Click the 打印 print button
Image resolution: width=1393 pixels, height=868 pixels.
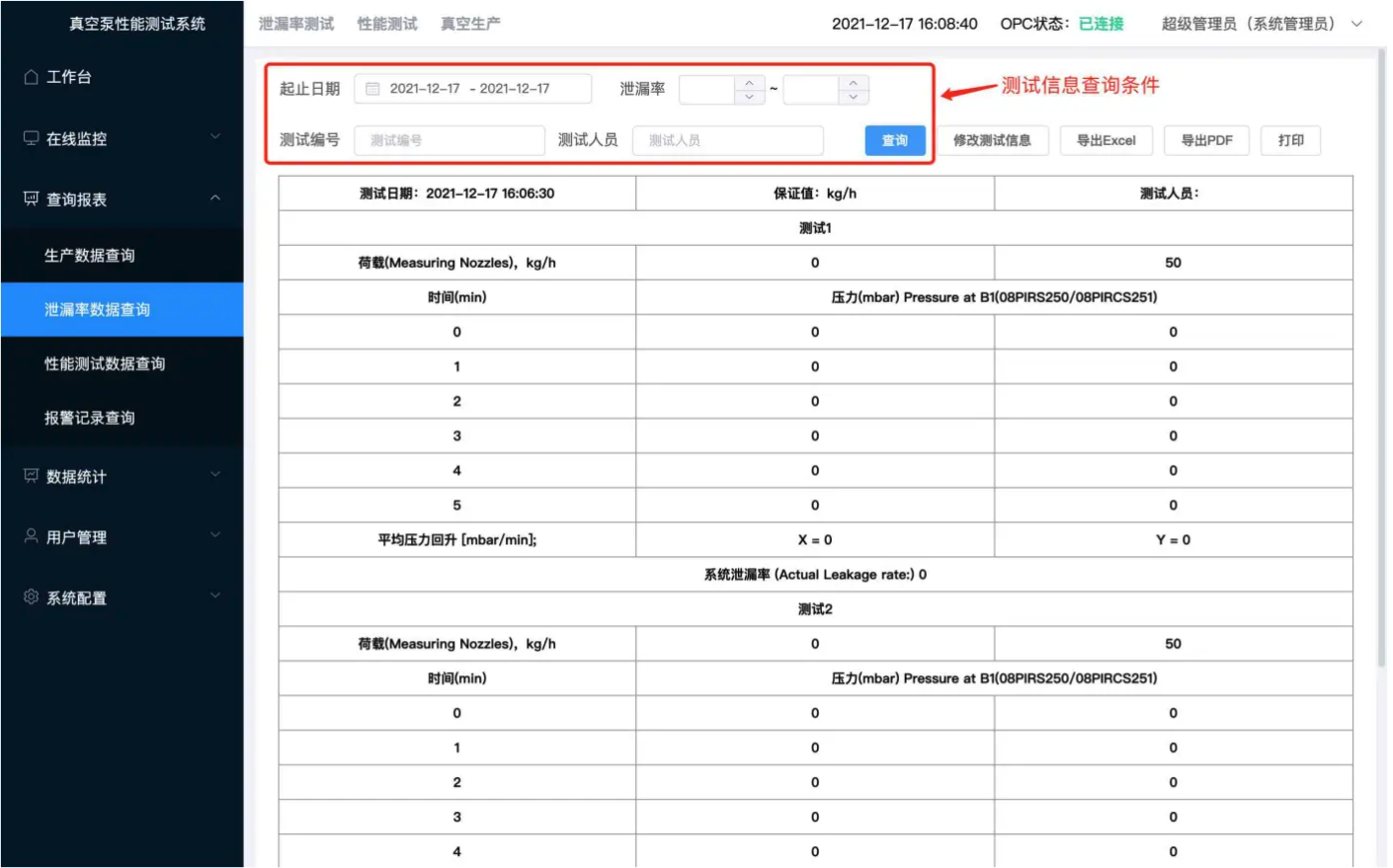click(x=1290, y=140)
